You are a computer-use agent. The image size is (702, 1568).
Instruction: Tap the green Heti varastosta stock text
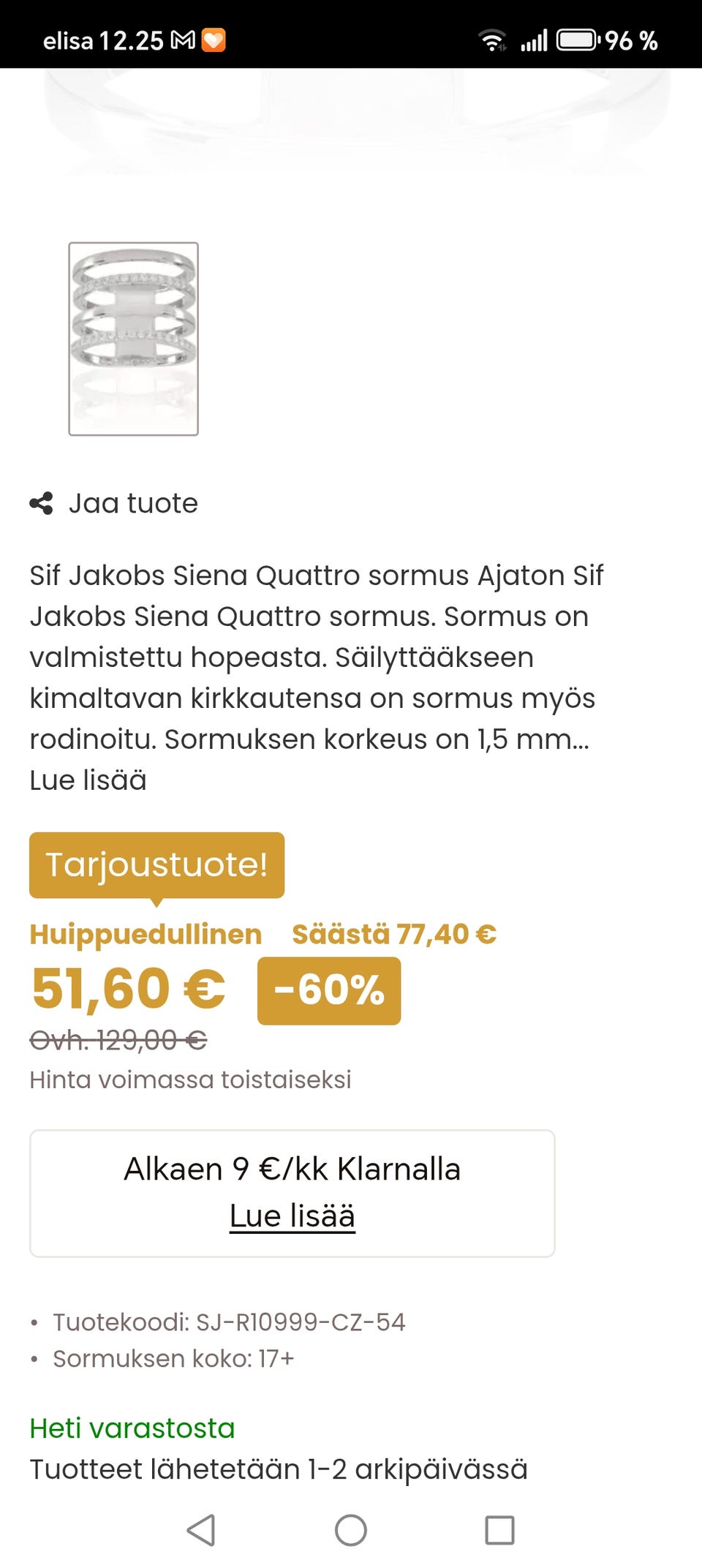coord(132,1428)
